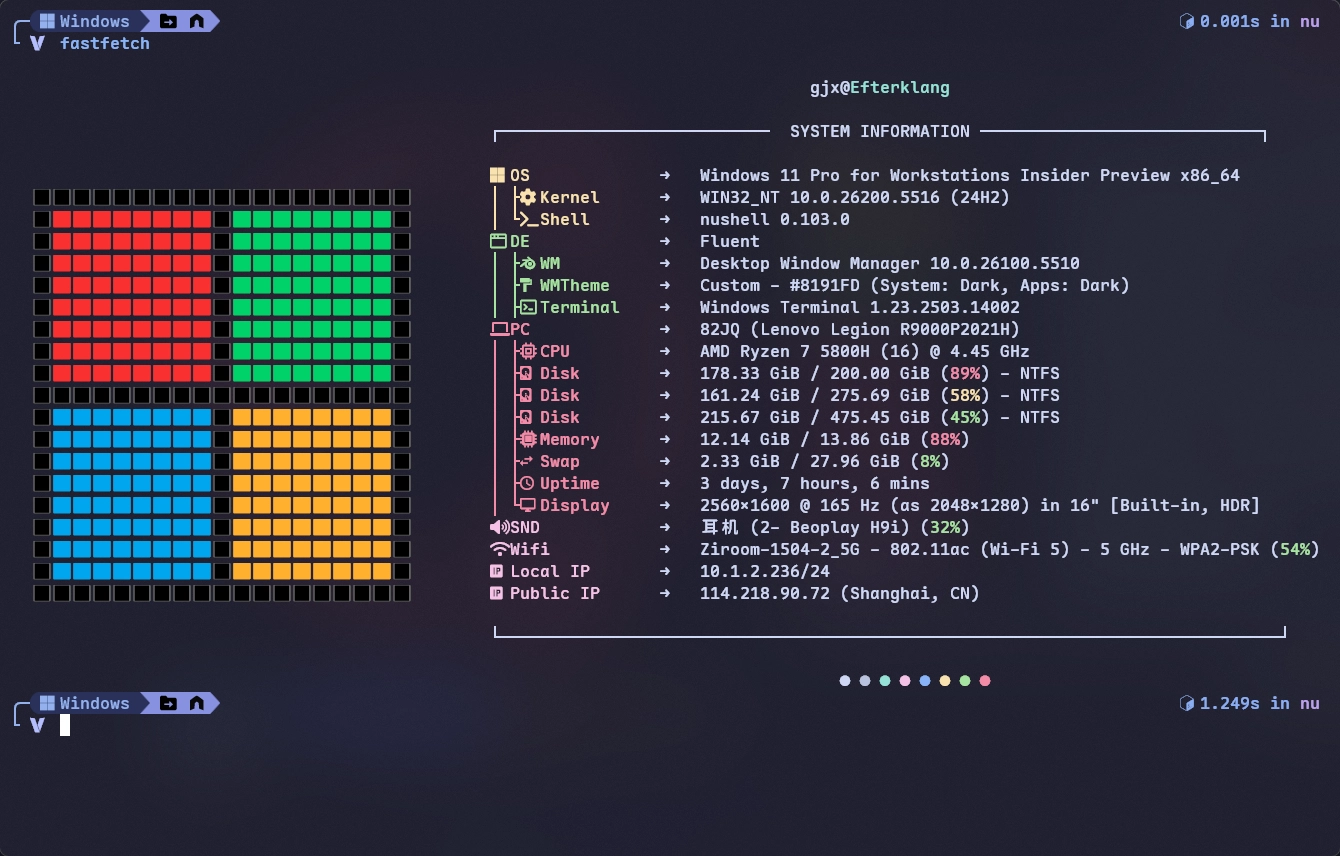
Task: Click the prompt chevron icon beside Shell
Action: pos(527,219)
